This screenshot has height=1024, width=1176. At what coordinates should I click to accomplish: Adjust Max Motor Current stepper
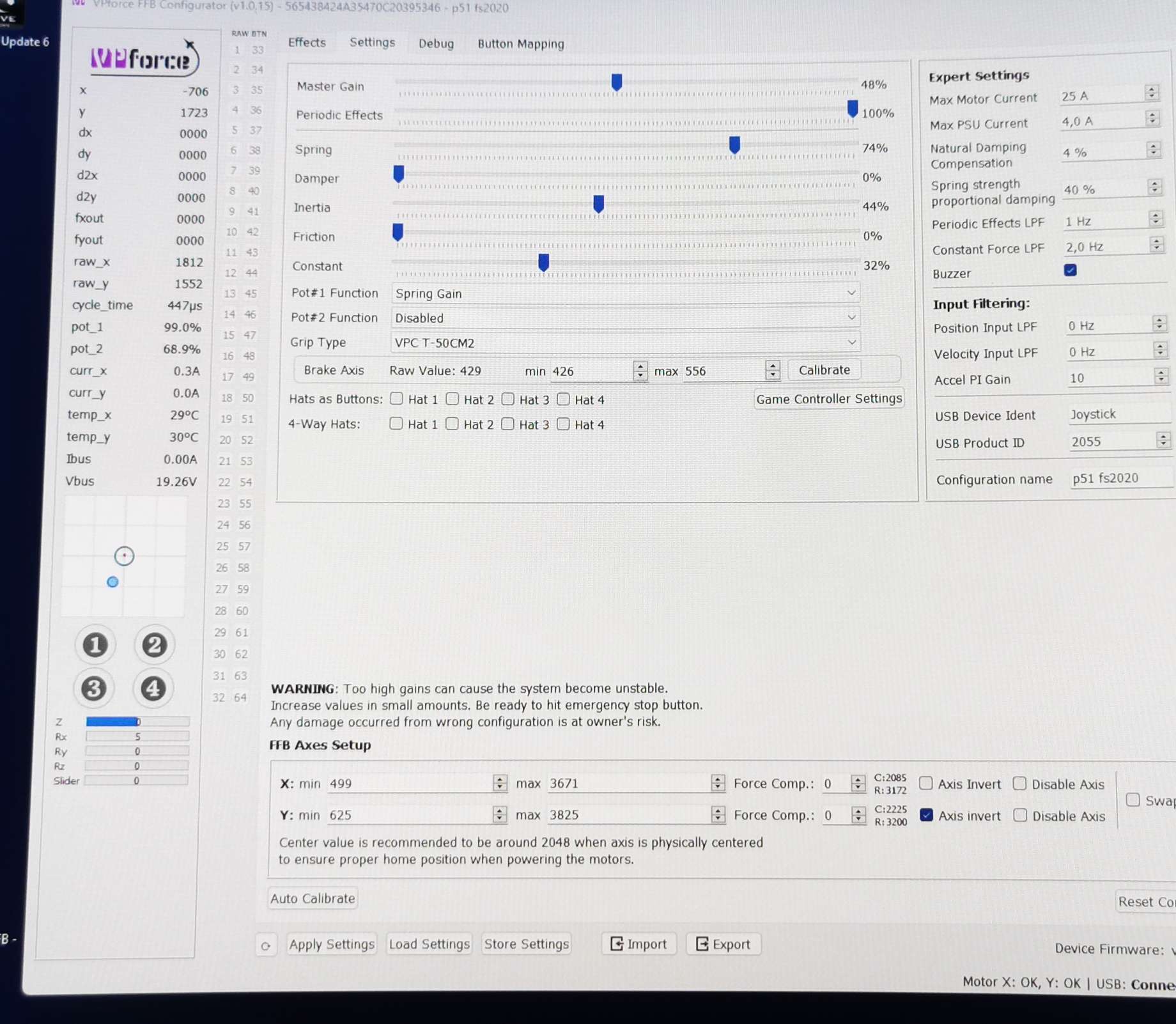(x=1152, y=93)
